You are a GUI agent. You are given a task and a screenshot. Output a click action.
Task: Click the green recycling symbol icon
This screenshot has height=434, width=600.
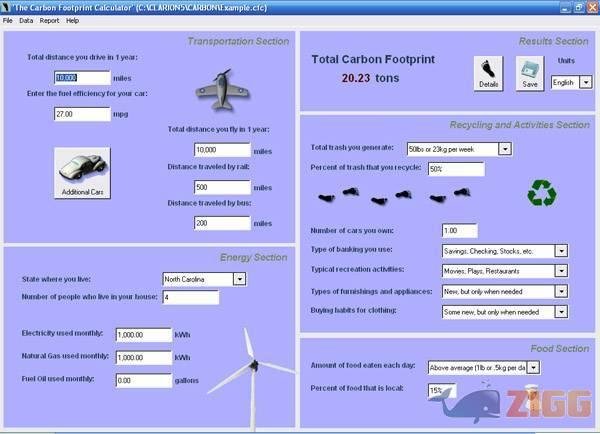tap(542, 192)
